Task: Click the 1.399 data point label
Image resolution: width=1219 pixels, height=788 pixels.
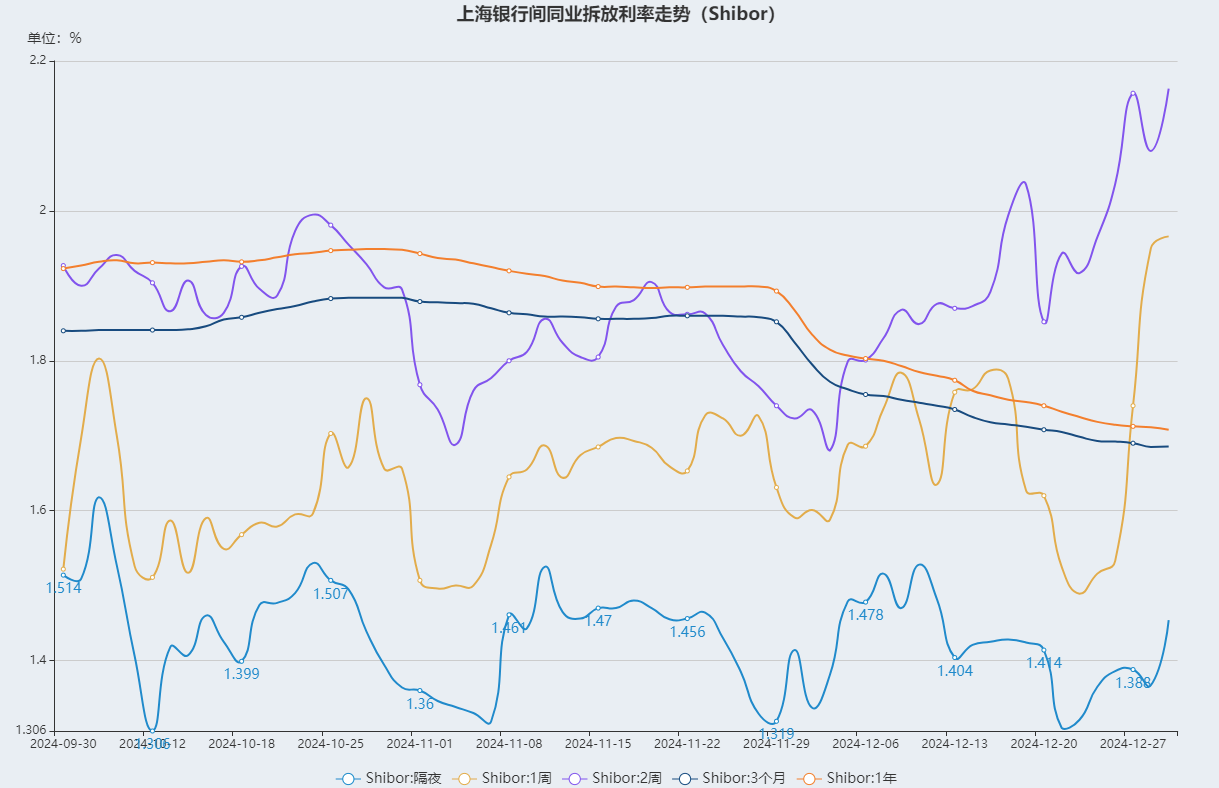Action: (241, 674)
